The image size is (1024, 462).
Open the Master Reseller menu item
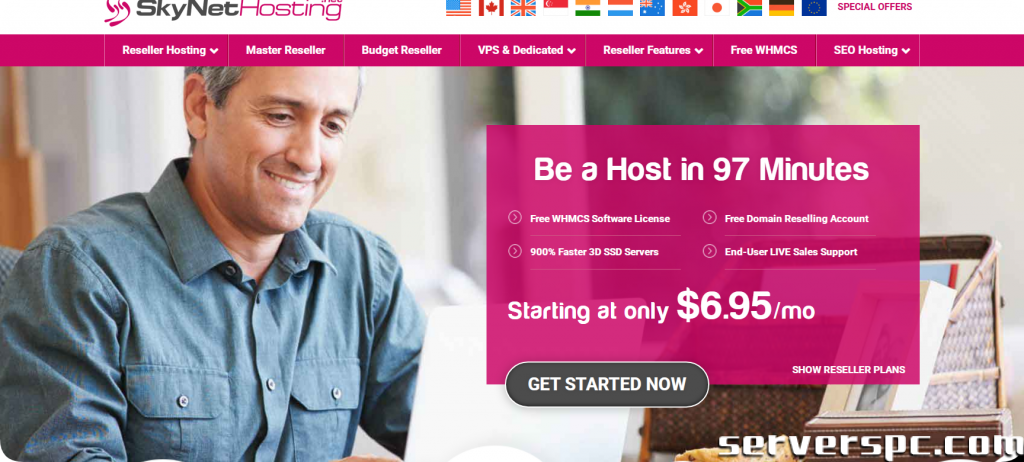(286, 50)
